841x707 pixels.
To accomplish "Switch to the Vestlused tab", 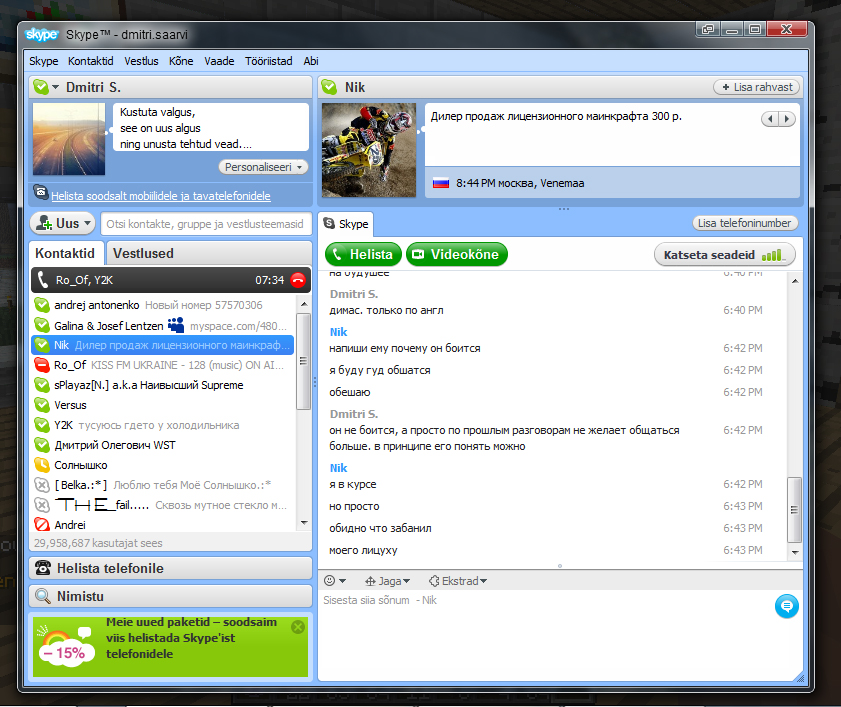I will pyautogui.click(x=209, y=253).
